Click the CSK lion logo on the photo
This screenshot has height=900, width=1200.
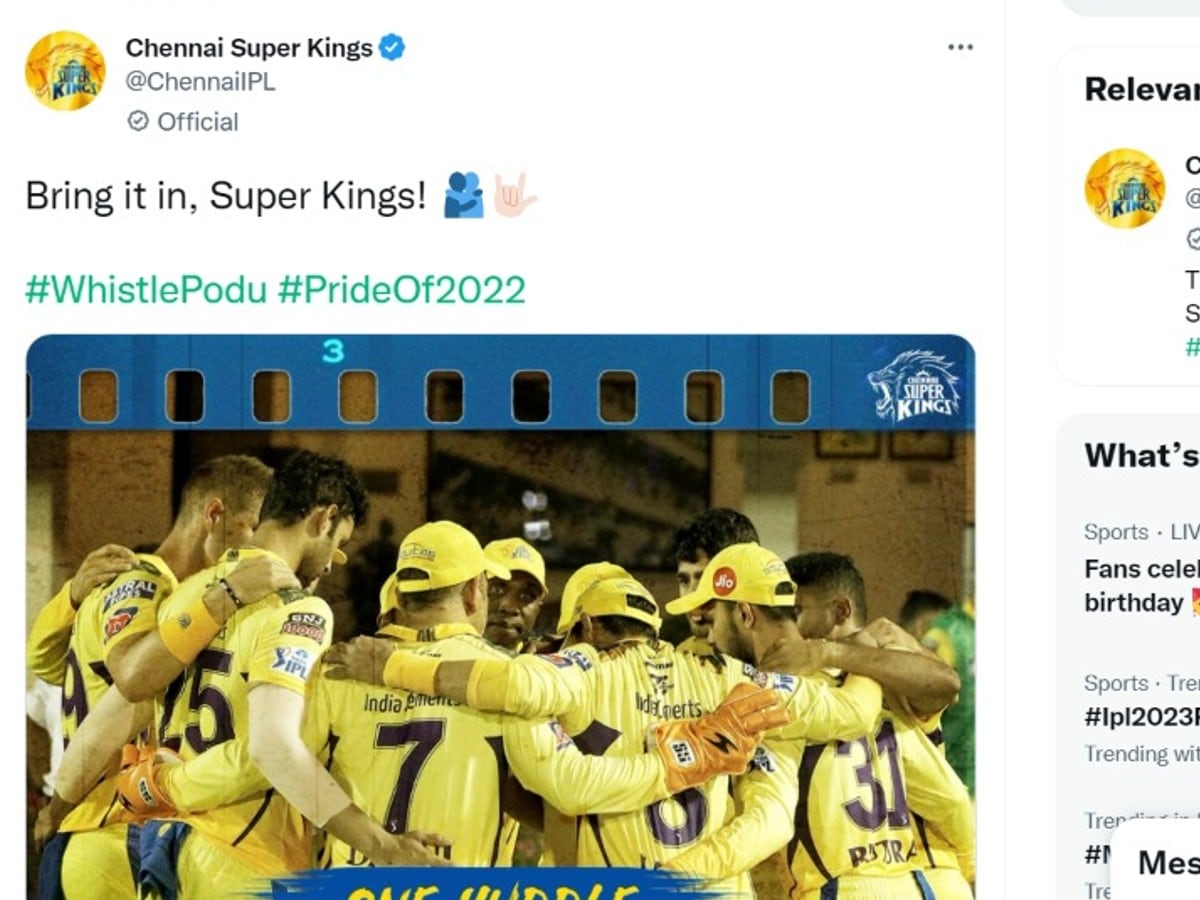coord(914,385)
